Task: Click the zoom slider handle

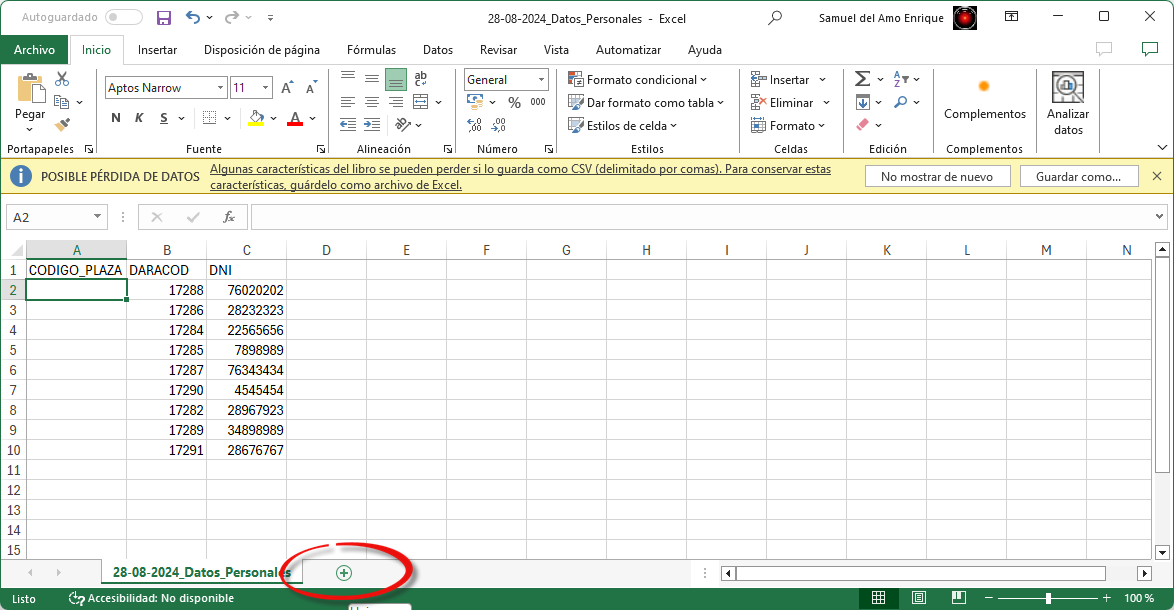Action: click(1048, 597)
